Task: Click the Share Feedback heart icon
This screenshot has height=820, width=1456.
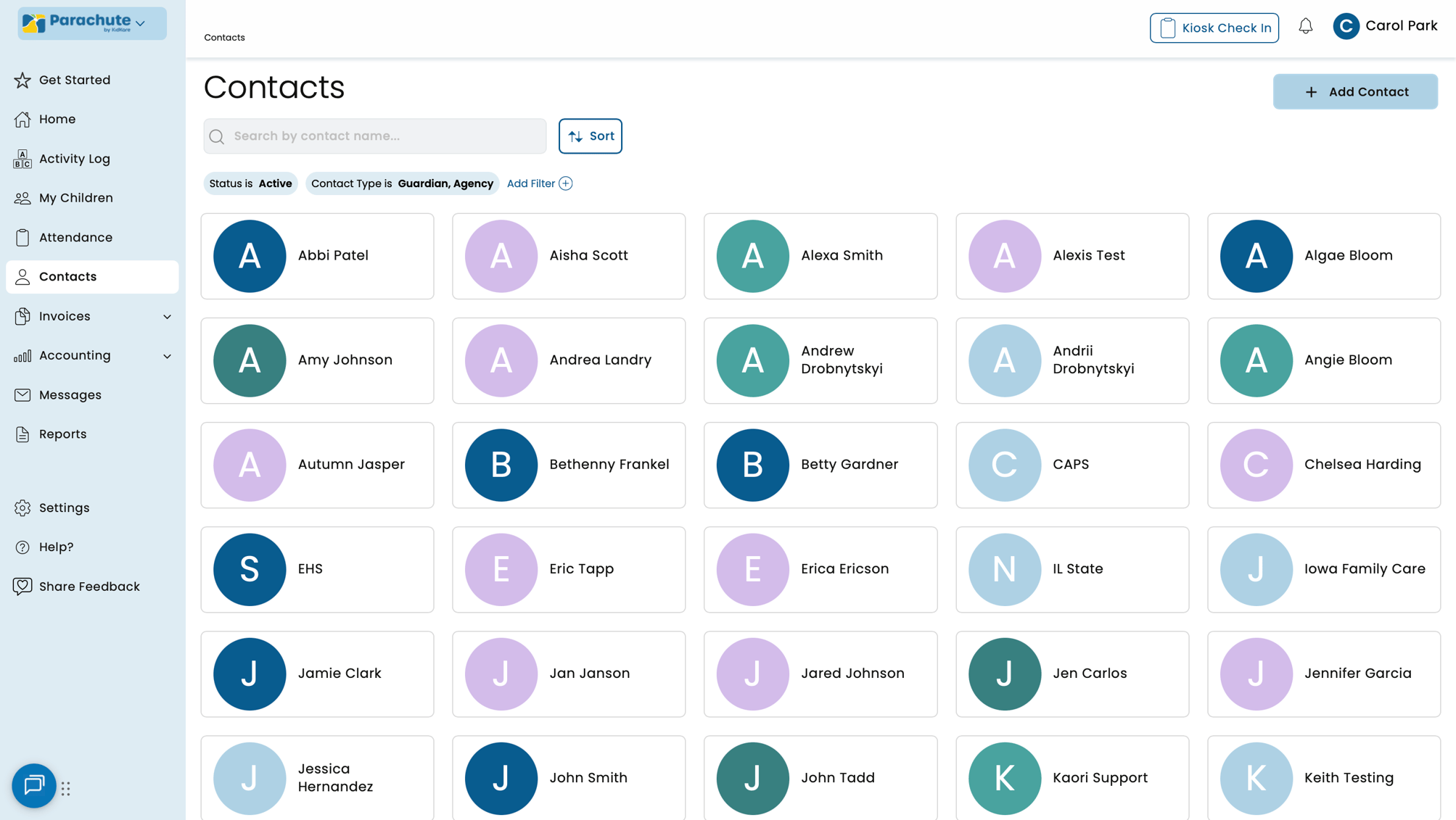Action: (22, 586)
